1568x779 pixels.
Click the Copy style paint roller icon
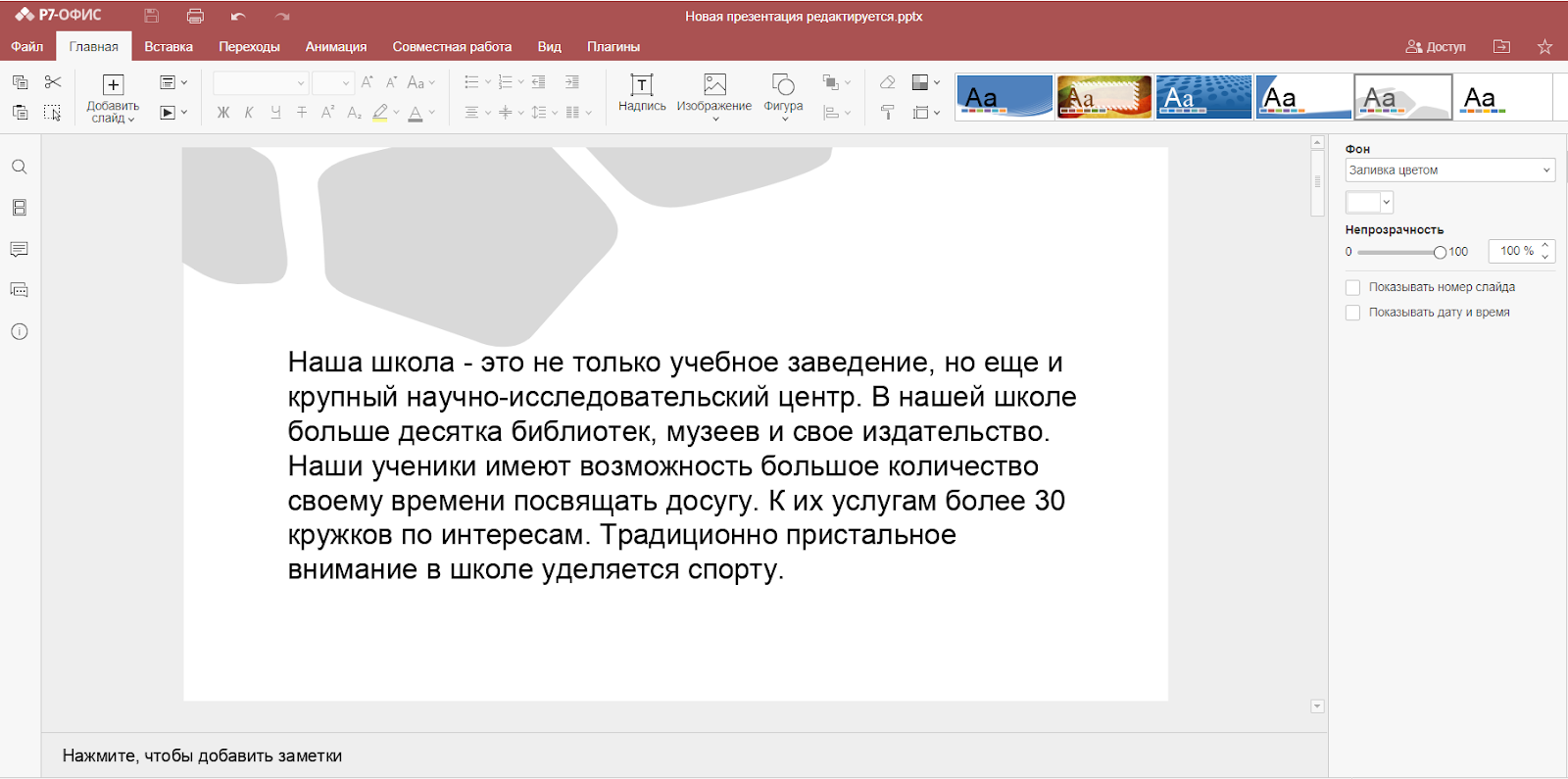click(x=887, y=113)
